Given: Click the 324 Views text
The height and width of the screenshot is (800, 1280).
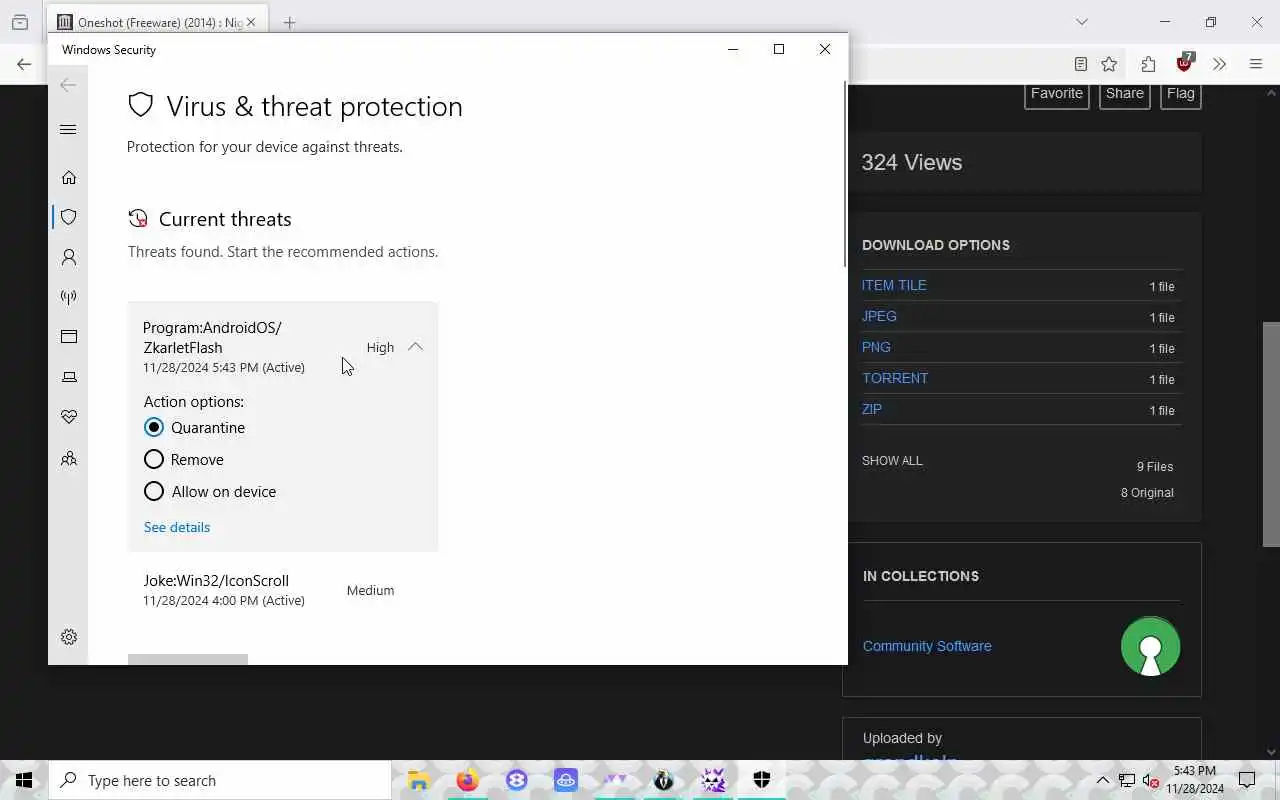Looking at the screenshot, I should coord(912,162).
